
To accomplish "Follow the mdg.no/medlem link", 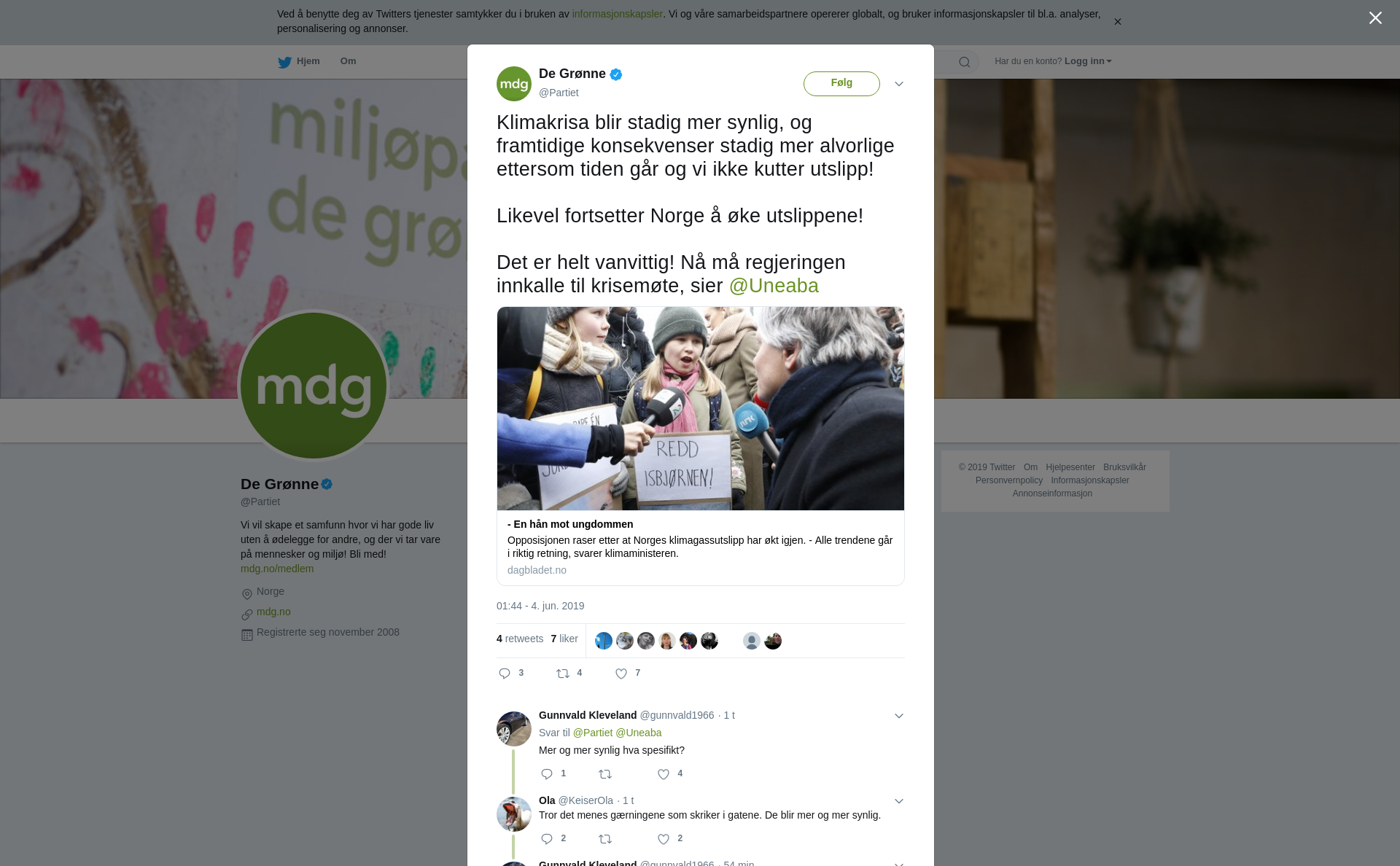I will [x=277, y=569].
